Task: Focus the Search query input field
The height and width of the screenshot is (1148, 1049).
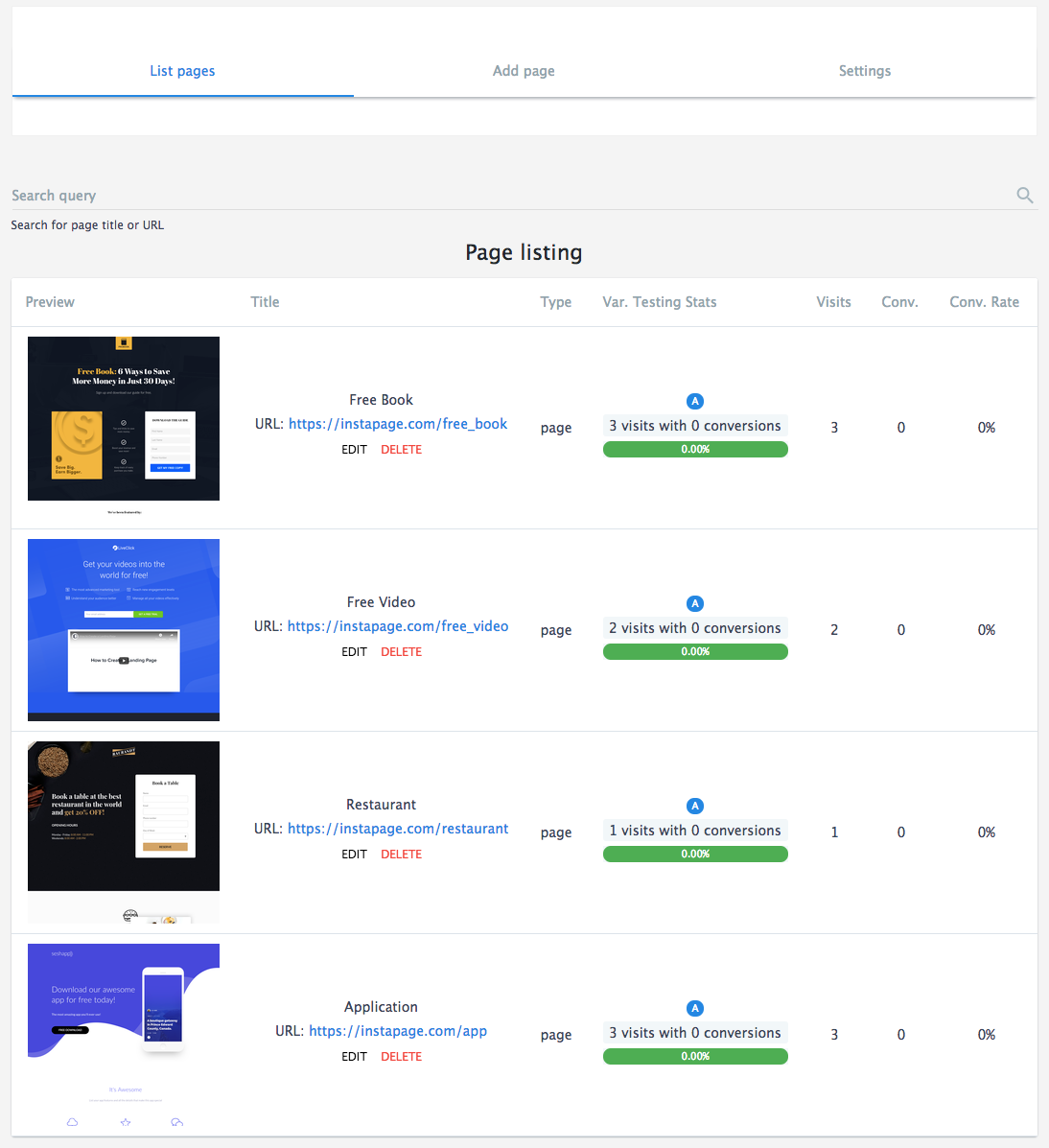Action: point(508,196)
